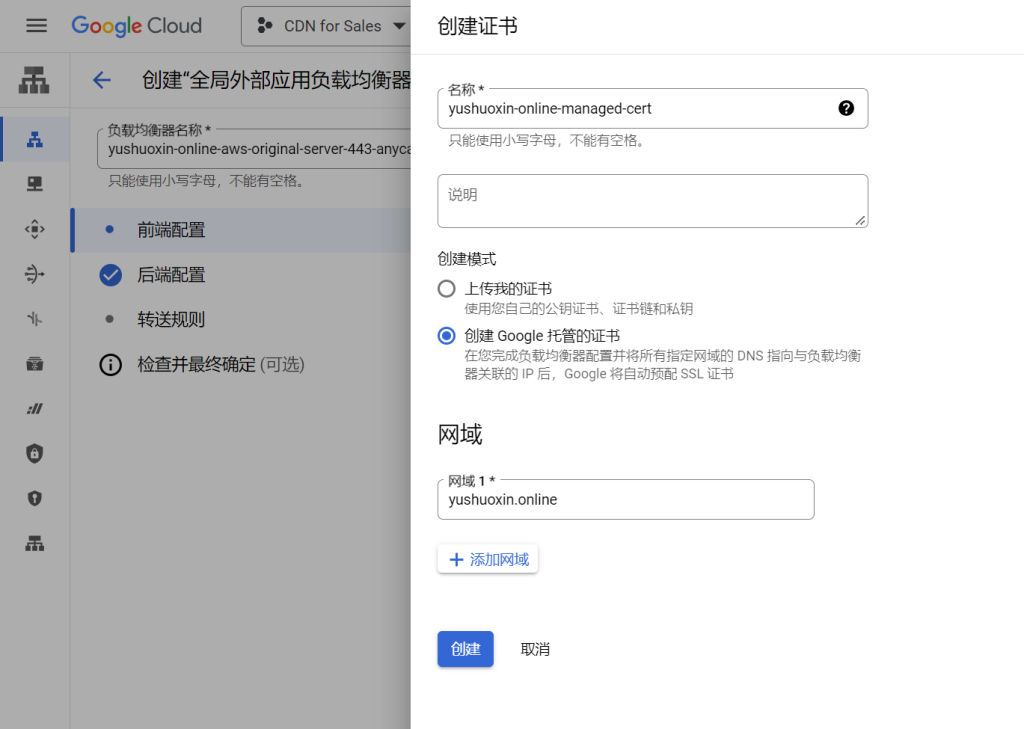Open 前端配置 step

pyautogui.click(x=171, y=230)
